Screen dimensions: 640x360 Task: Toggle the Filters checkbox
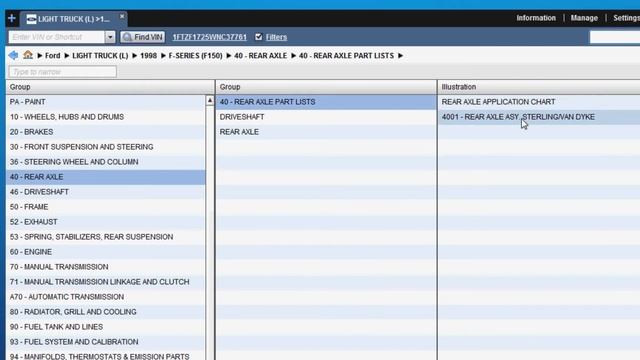click(258, 37)
